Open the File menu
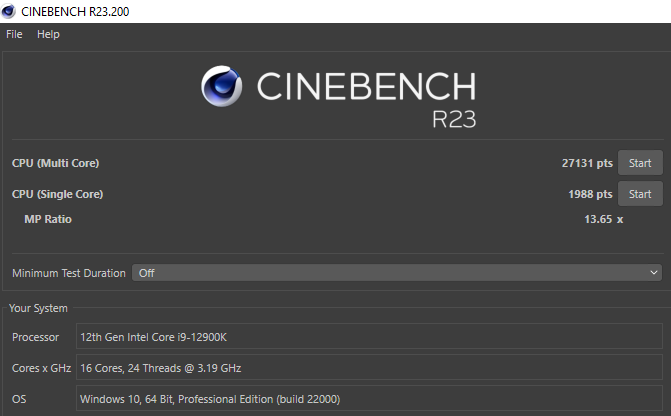Viewport: 671px width, 416px height. [x=14, y=34]
